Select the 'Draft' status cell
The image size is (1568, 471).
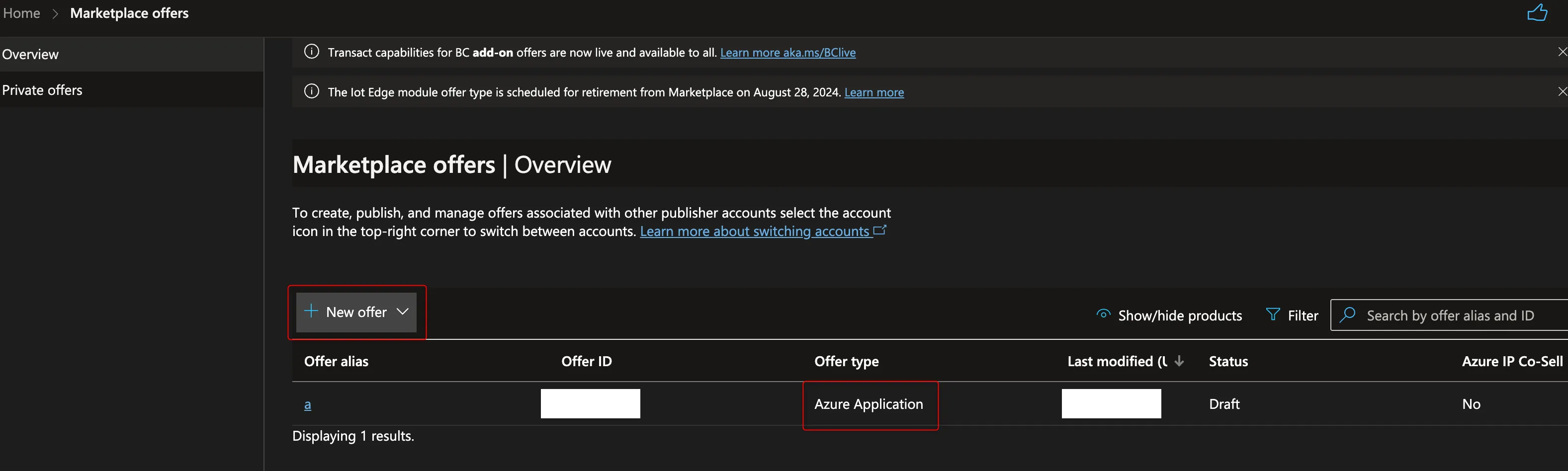1224,404
